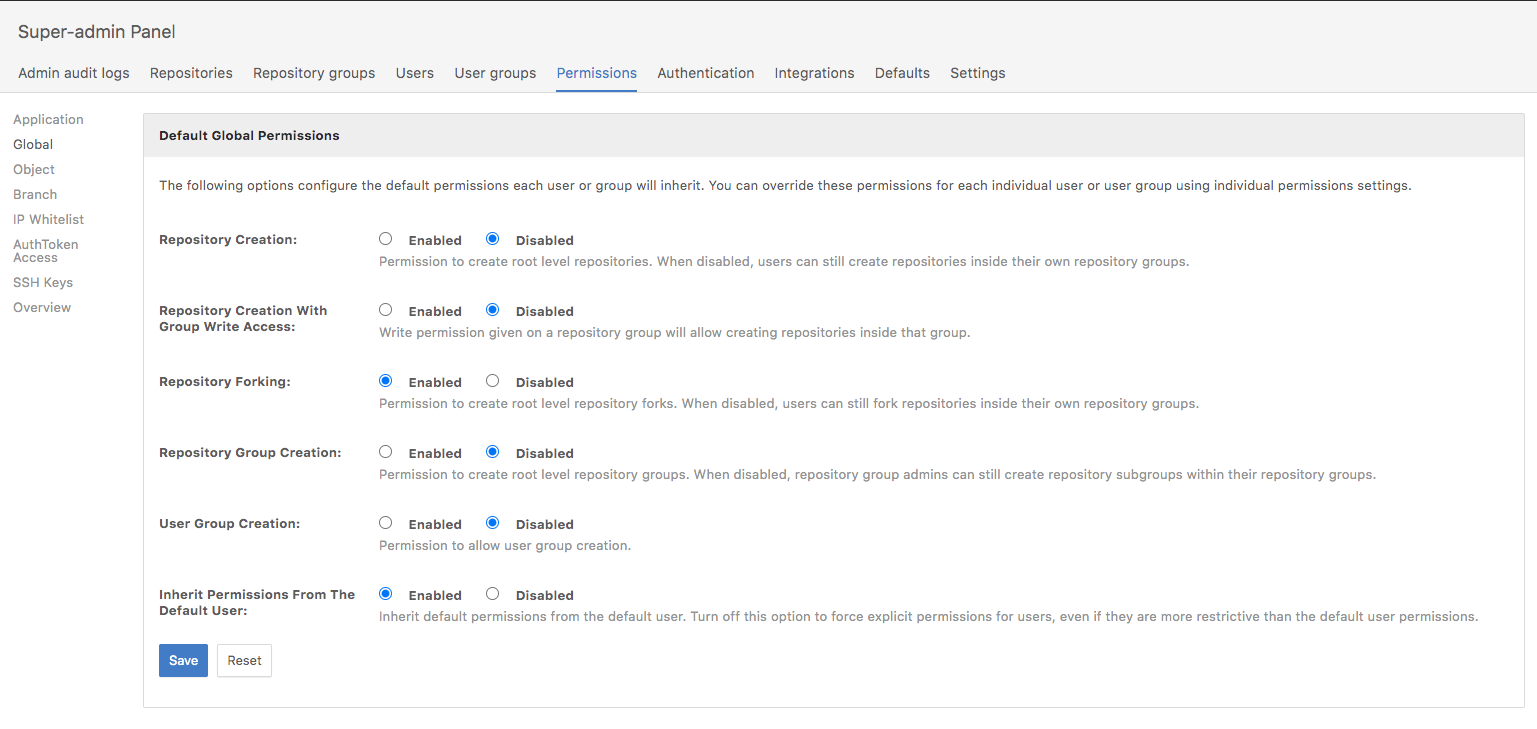
Task: Enable User Group Creation option
Action: (x=386, y=523)
